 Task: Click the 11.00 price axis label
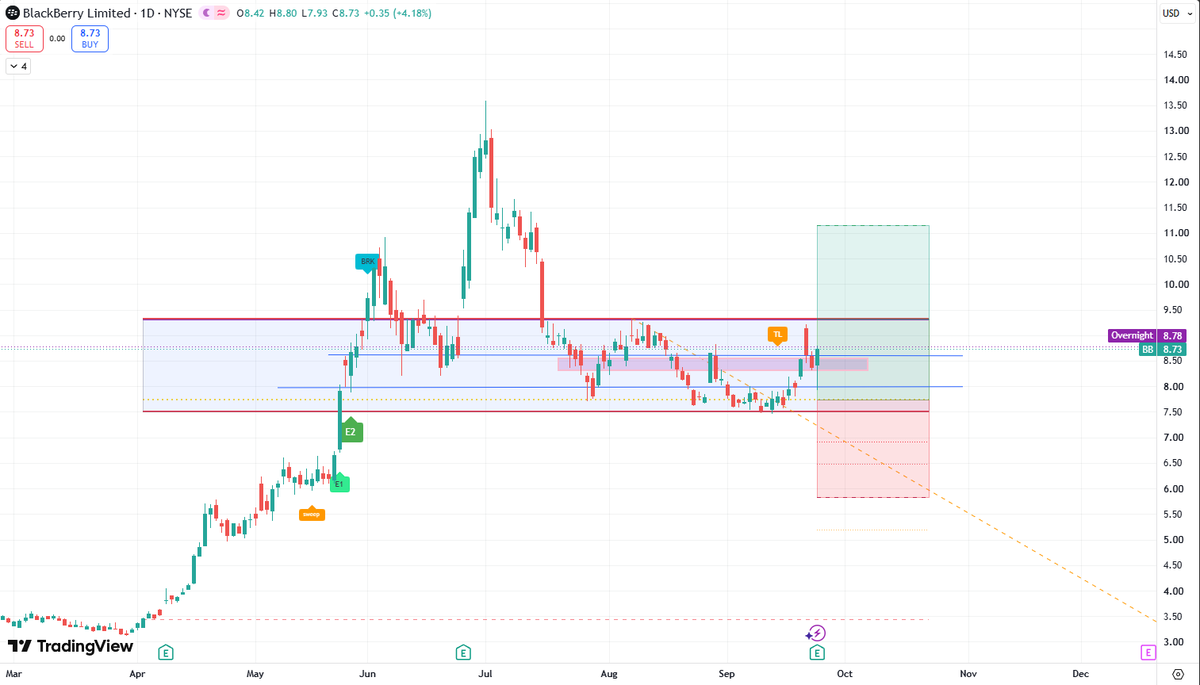point(1175,233)
